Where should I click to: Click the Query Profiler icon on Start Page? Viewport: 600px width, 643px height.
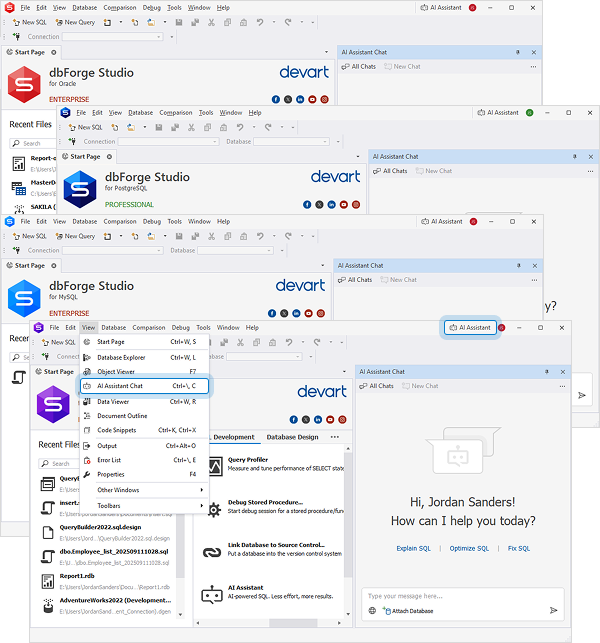pyautogui.click(x=211, y=464)
